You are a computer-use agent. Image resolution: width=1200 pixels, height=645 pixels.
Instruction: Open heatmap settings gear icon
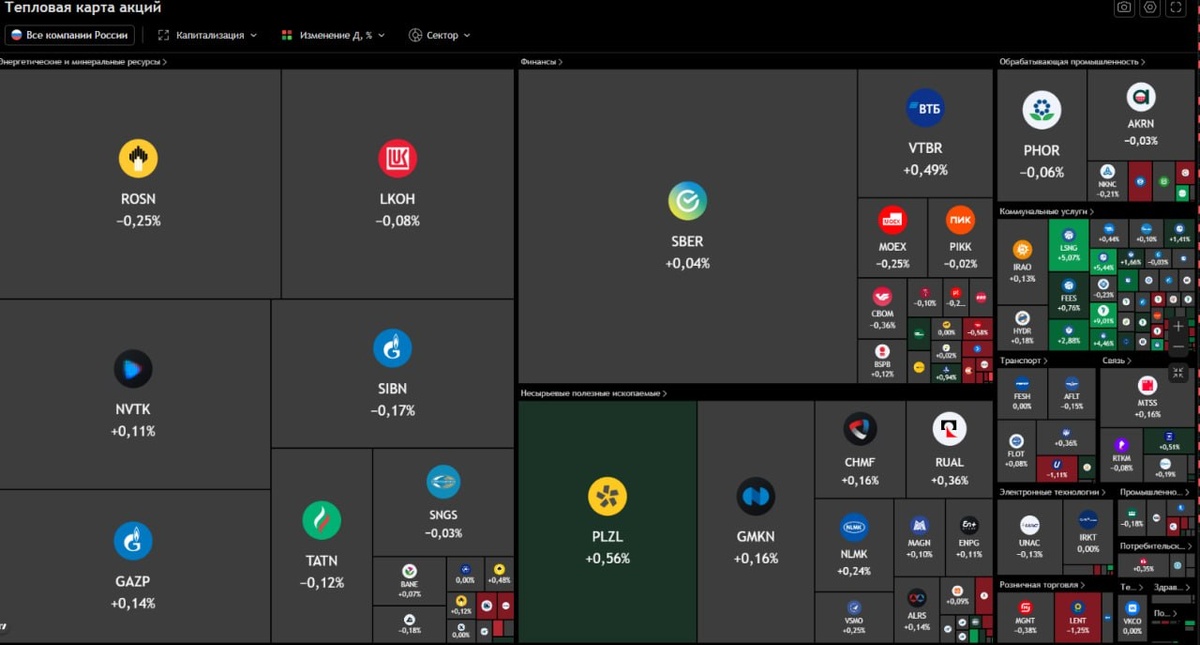(x=1150, y=8)
